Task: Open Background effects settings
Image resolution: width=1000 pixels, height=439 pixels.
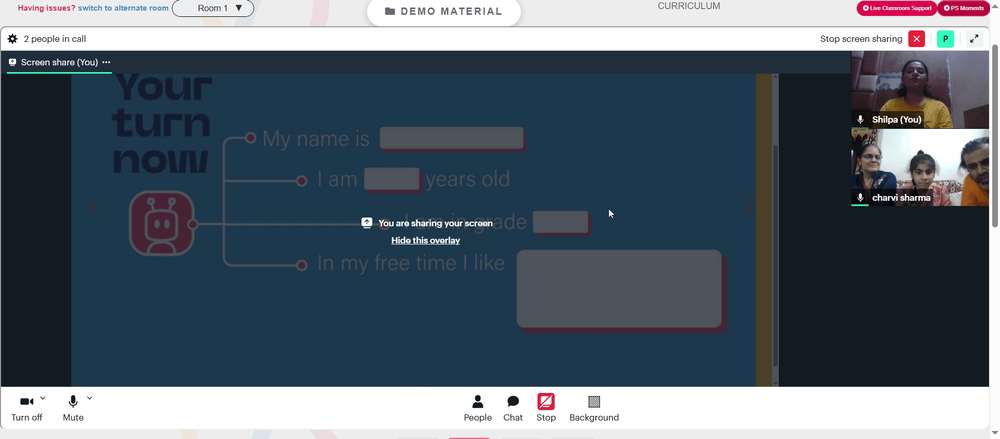Action: (x=594, y=408)
